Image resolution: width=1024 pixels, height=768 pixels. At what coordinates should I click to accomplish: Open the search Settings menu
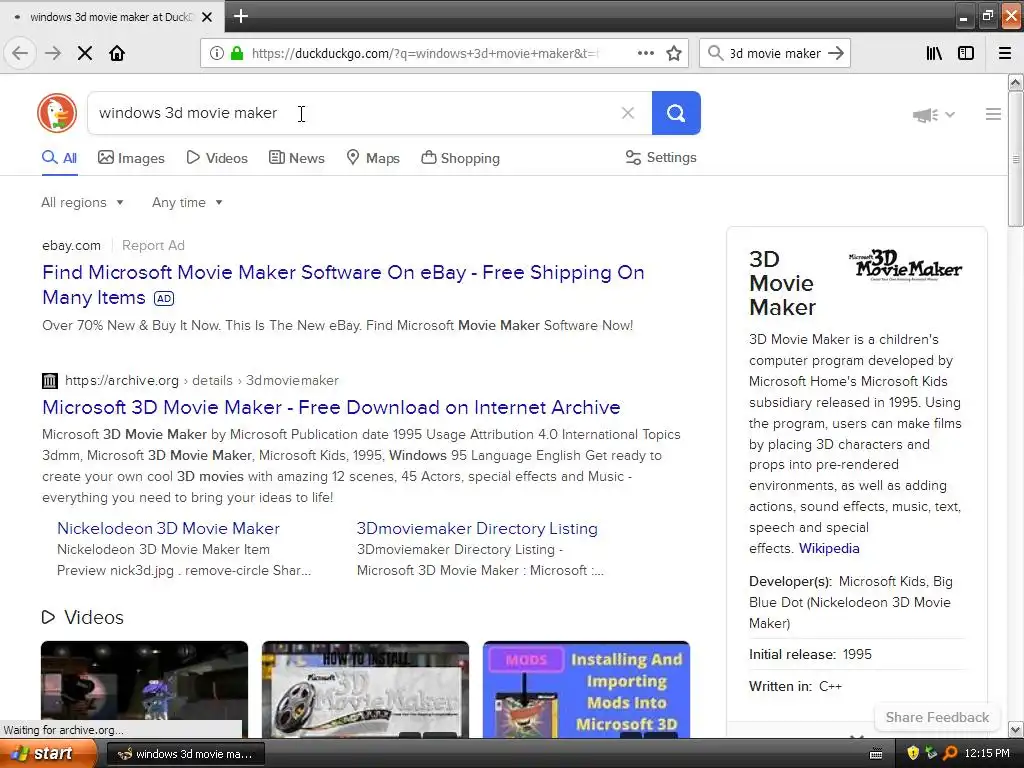(x=661, y=157)
